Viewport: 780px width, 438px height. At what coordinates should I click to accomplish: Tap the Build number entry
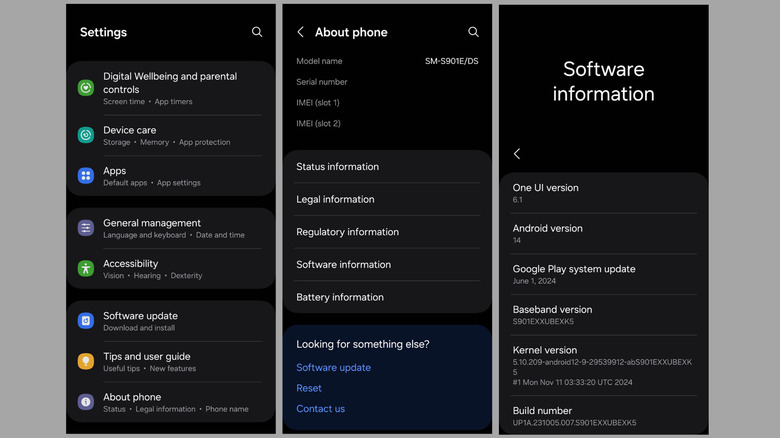tap(603, 416)
